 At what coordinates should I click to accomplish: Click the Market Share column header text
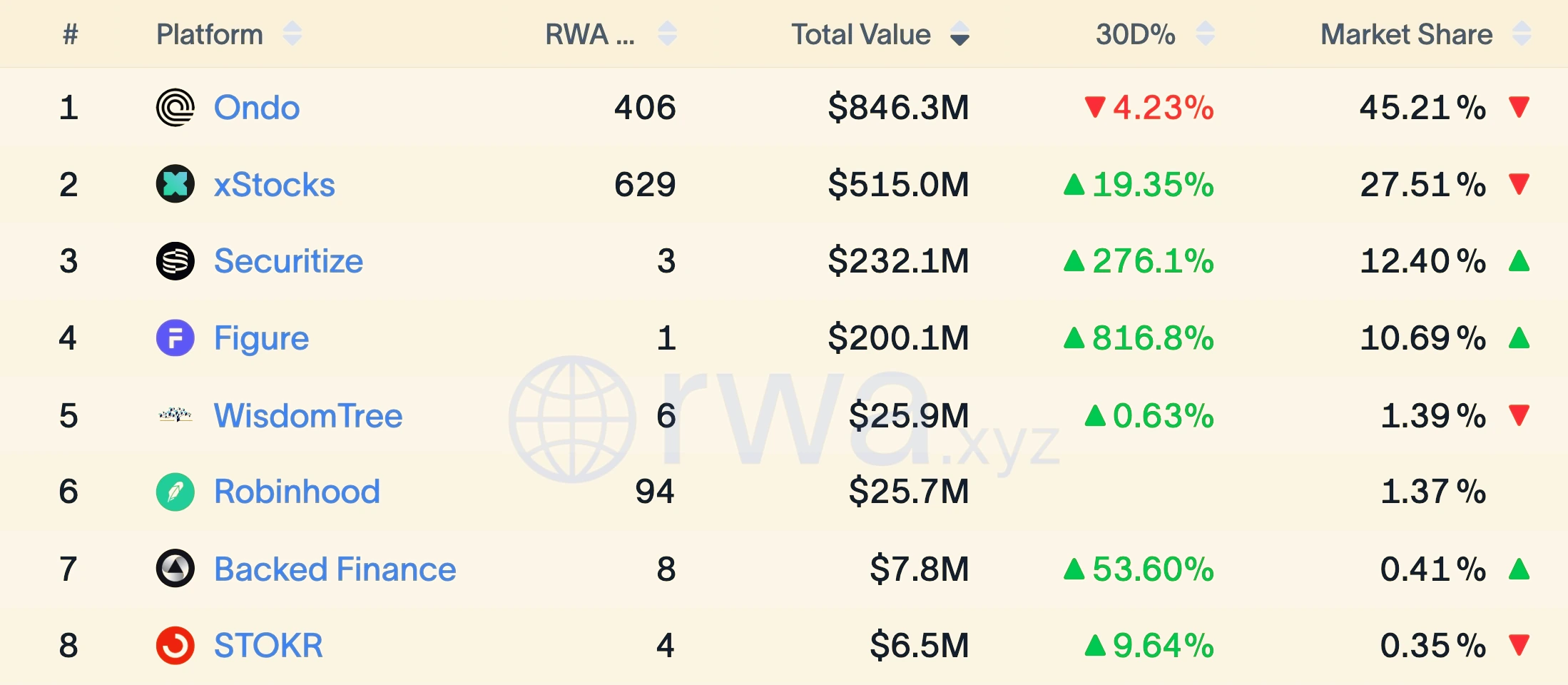tap(1406, 34)
